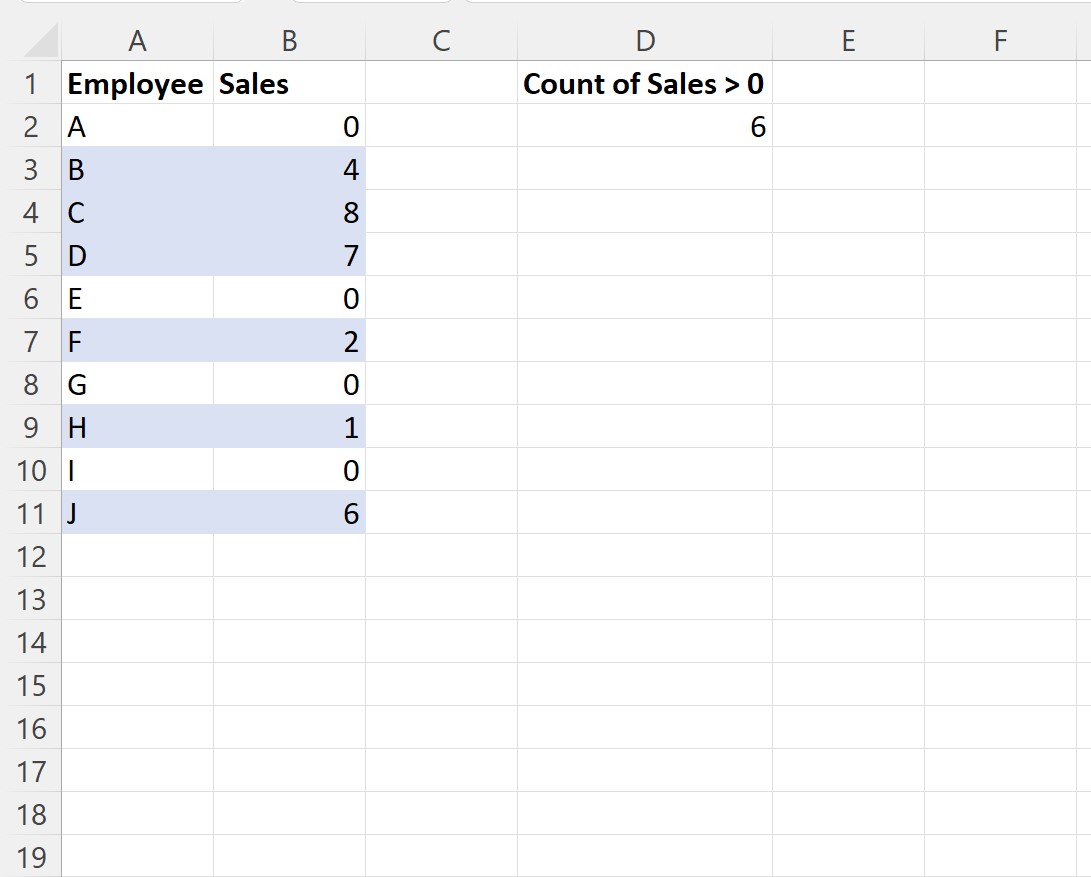Click the Sales value 8 for Employee C
The height and width of the screenshot is (877, 1091).
288,212
